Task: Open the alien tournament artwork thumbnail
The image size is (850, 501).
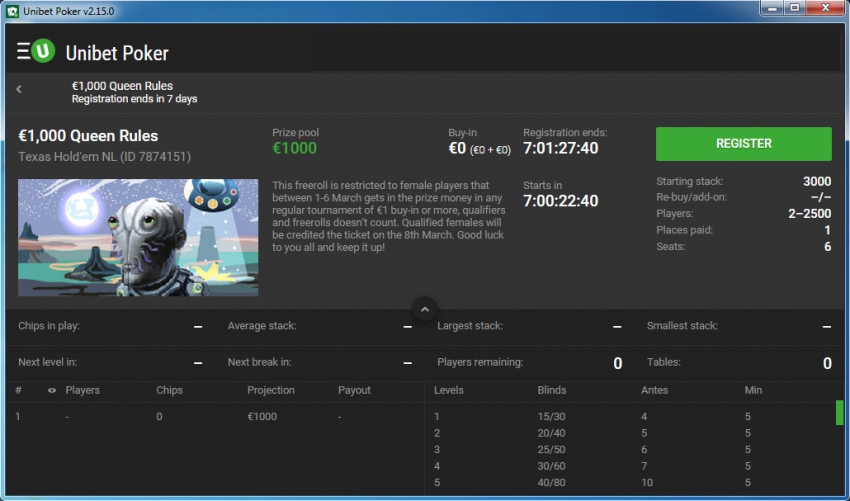Action: tap(138, 237)
